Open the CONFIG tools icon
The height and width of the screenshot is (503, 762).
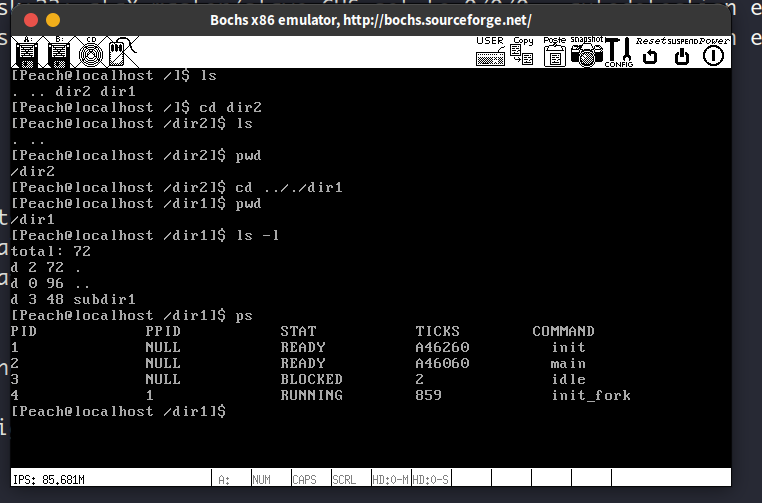(620, 53)
